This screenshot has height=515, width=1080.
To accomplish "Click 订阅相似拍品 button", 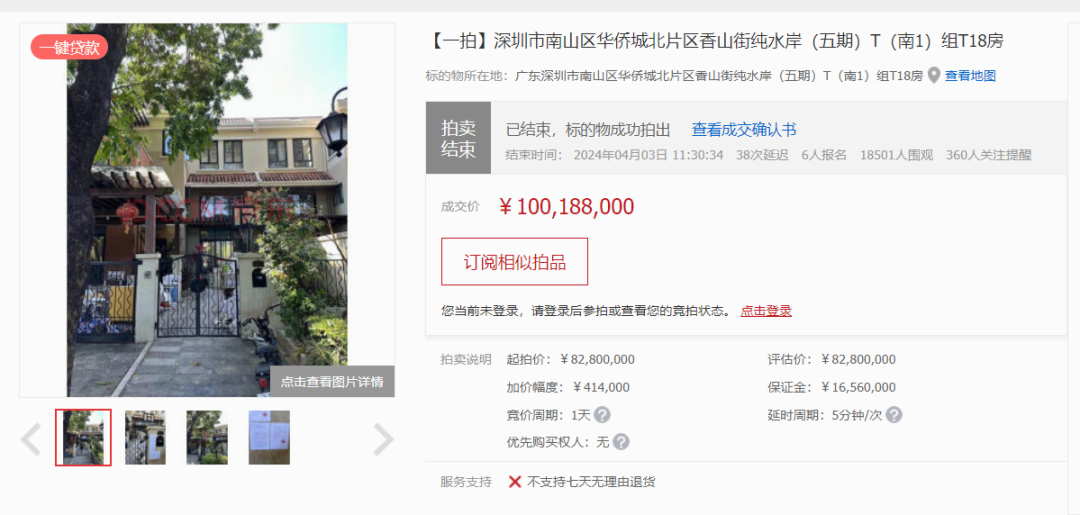I will pyautogui.click(x=515, y=262).
